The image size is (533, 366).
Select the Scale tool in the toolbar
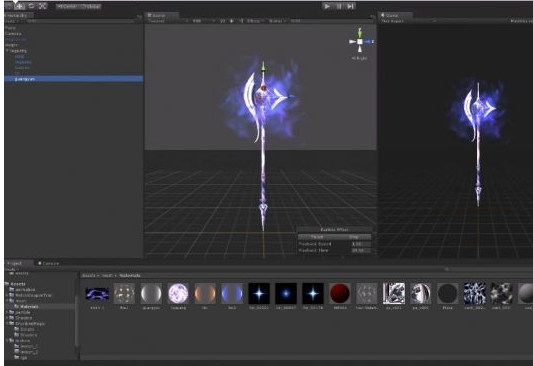coord(42,6)
